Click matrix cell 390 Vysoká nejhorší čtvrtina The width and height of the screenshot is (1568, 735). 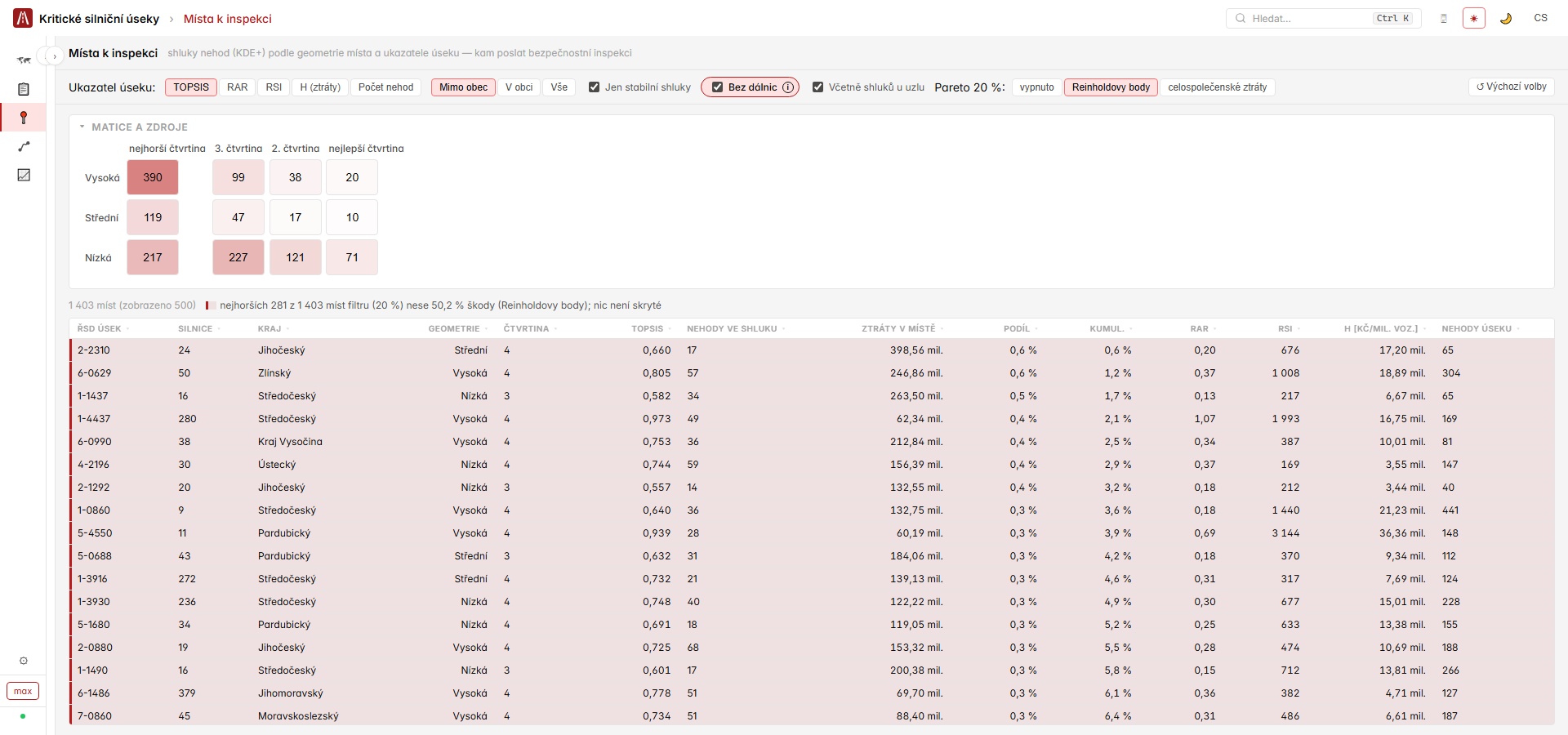[x=153, y=177]
